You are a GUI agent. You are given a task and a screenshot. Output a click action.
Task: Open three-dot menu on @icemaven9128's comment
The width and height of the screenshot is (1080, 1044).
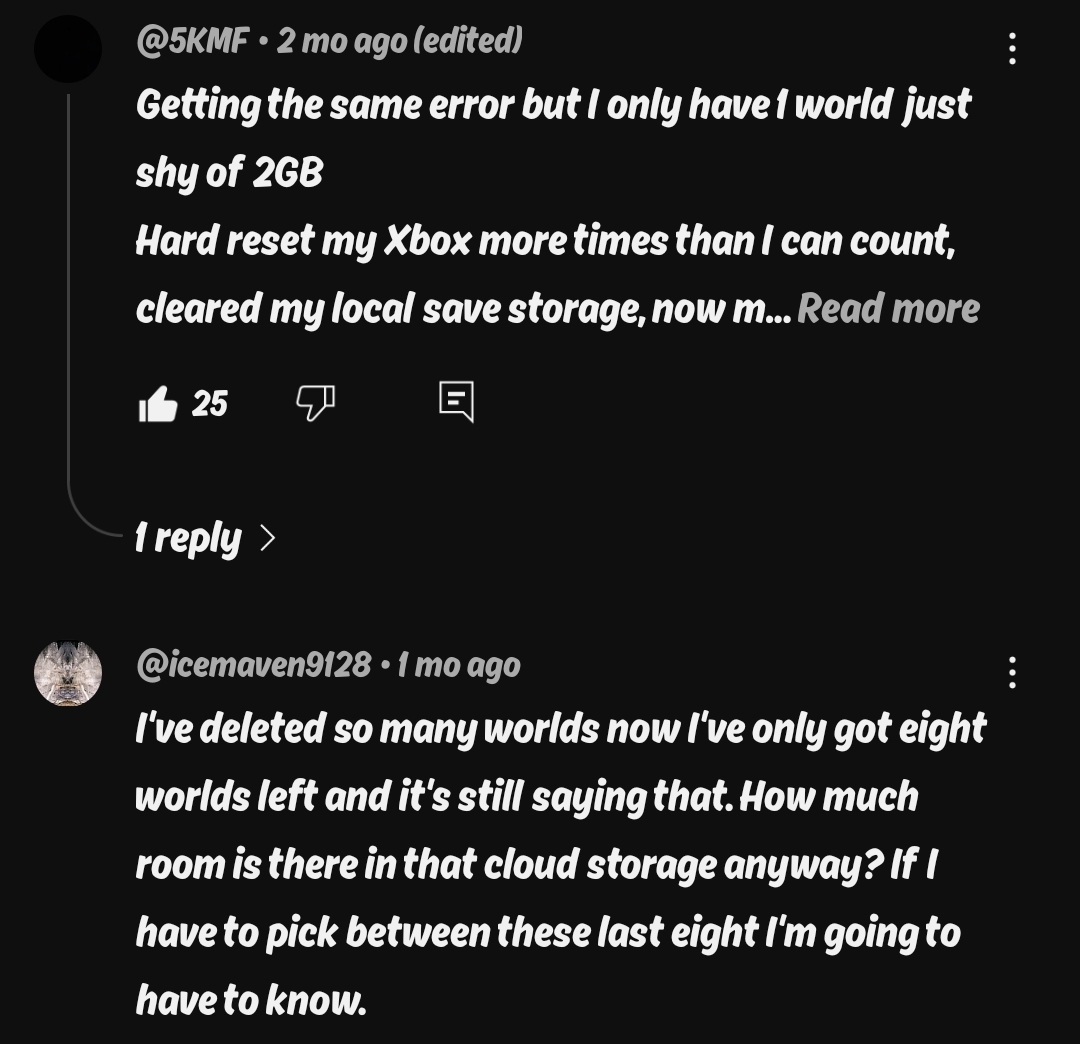click(x=1012, y=672)
